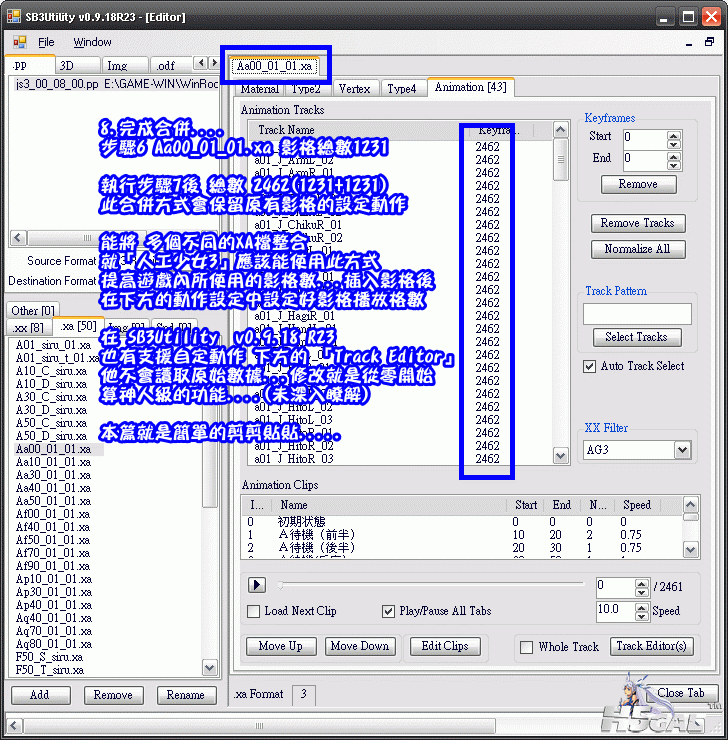Screen dimensions: 728x740
Task: Decrease the Speed value stepper
Action: pyautogui.click(x=641, y=616)
